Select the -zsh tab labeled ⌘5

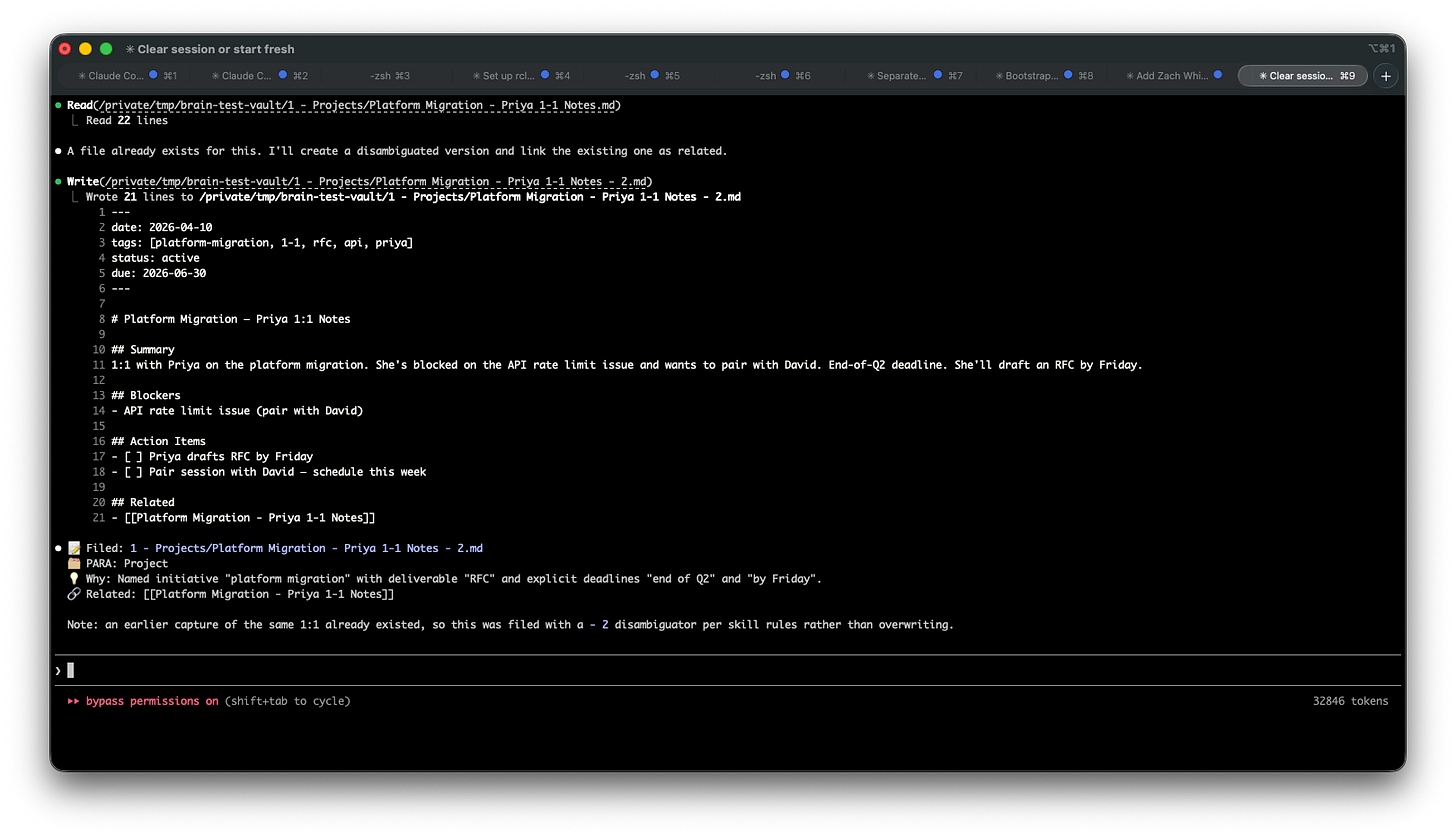652,76
